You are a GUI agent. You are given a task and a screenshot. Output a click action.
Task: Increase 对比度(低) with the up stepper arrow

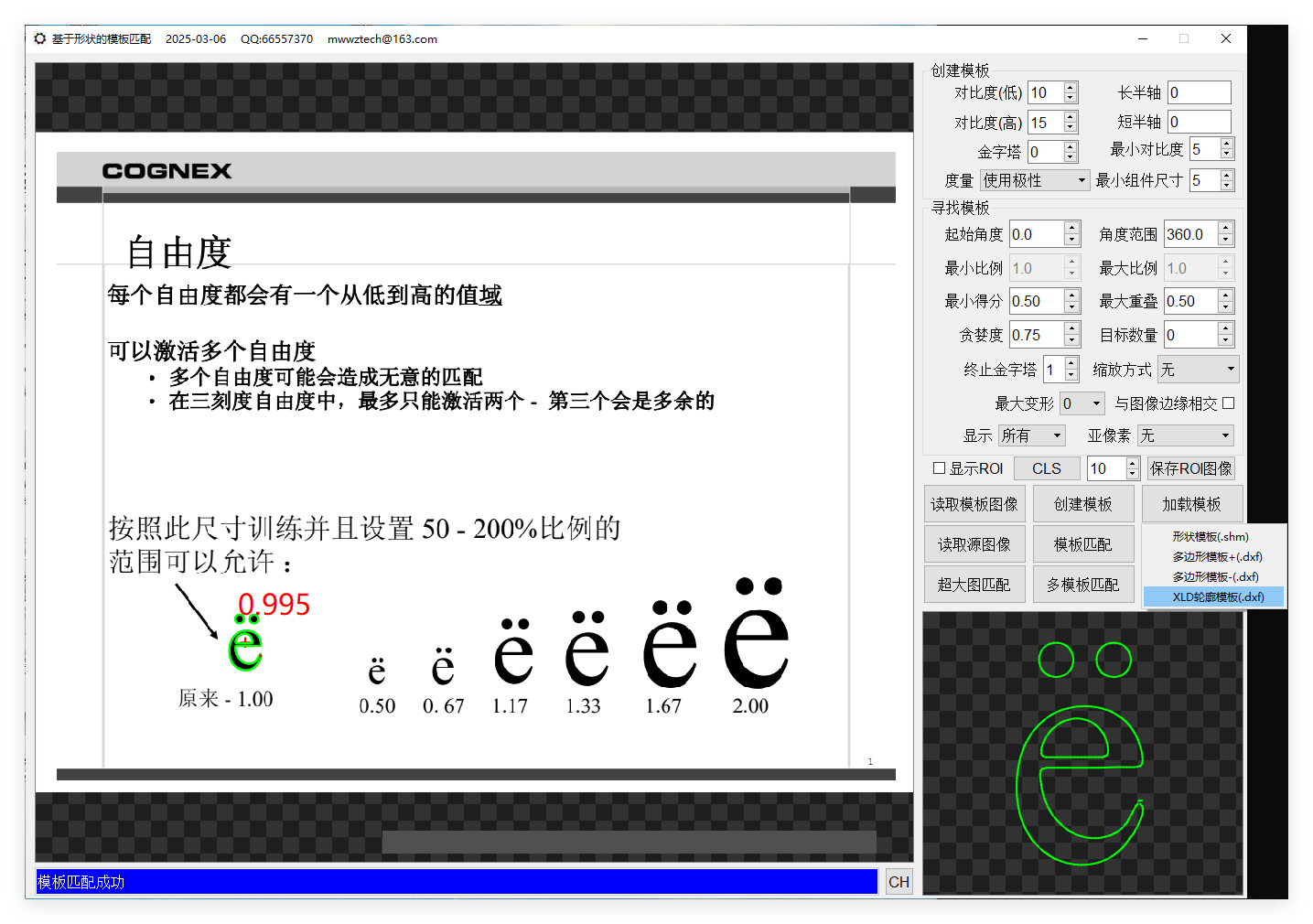[x=1070, y=88]
